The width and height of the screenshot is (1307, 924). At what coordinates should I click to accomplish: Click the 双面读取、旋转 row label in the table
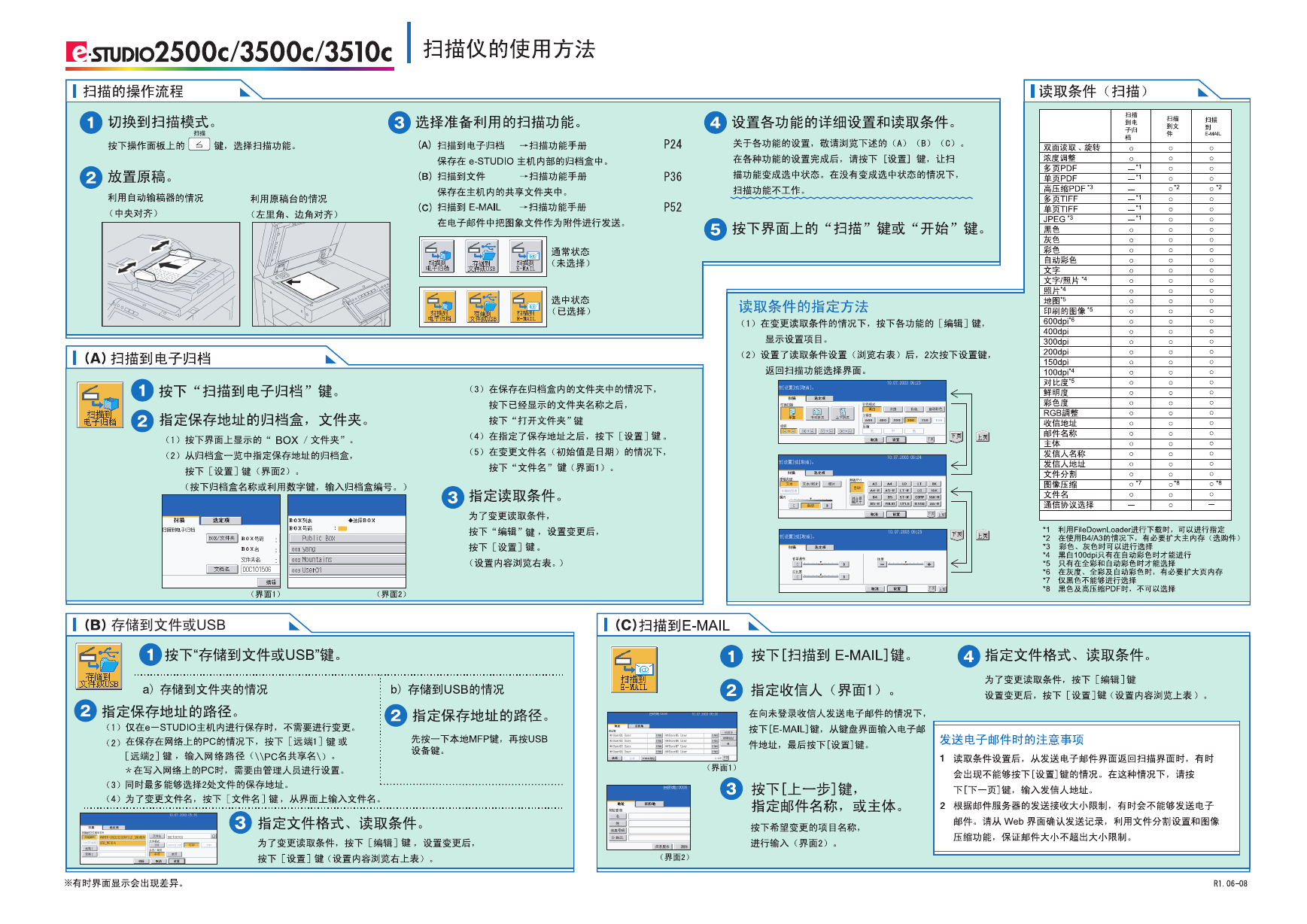pyautogui.click(x=1071, y=147)
